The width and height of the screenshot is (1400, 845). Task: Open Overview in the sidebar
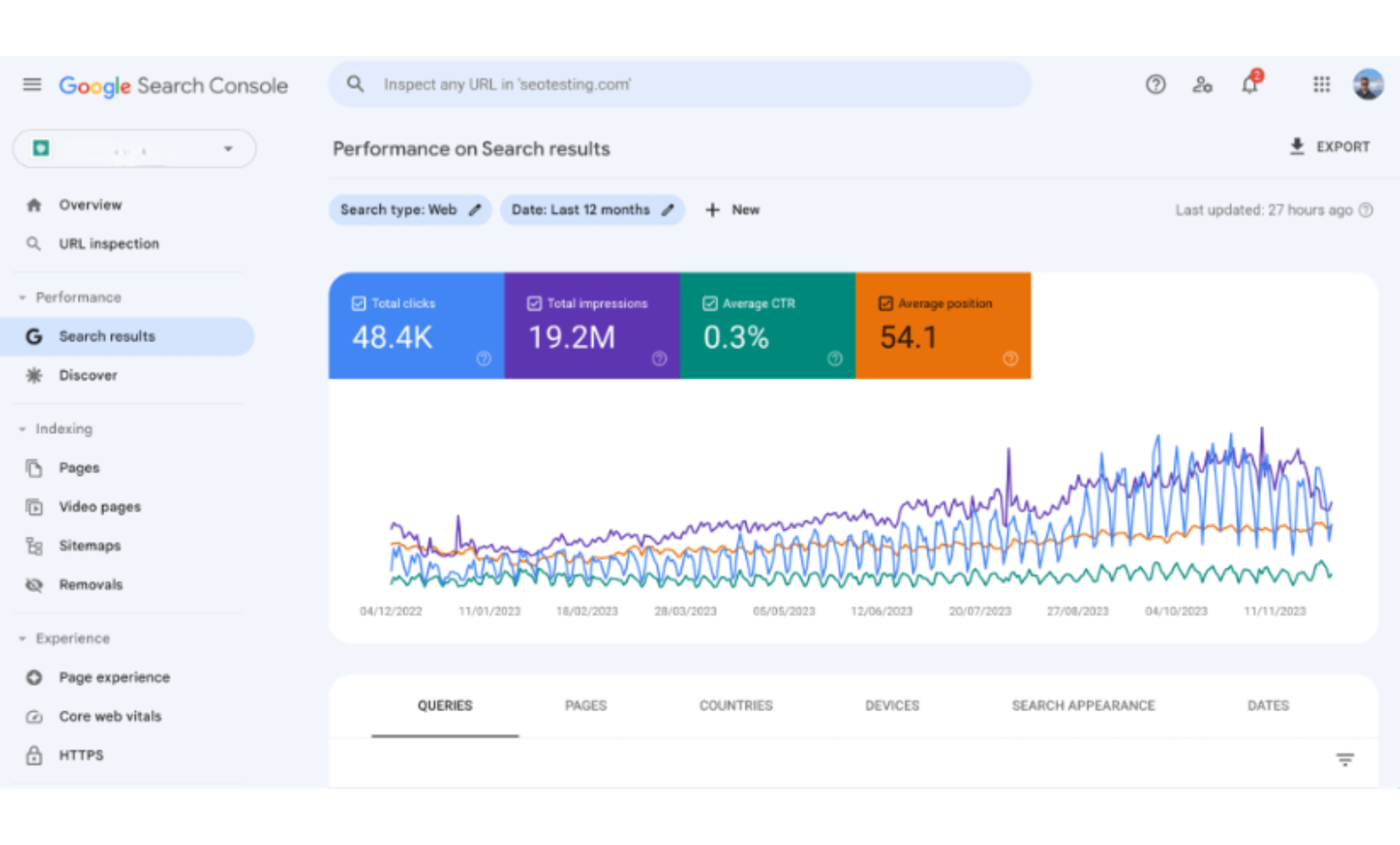[90, 205]
